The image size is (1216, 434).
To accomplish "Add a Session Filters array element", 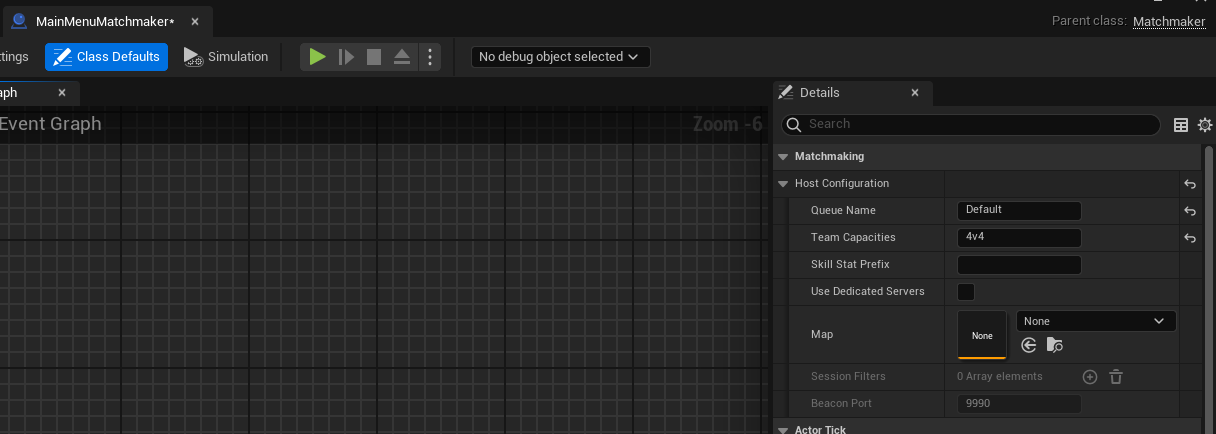I will coord(1090,377).
